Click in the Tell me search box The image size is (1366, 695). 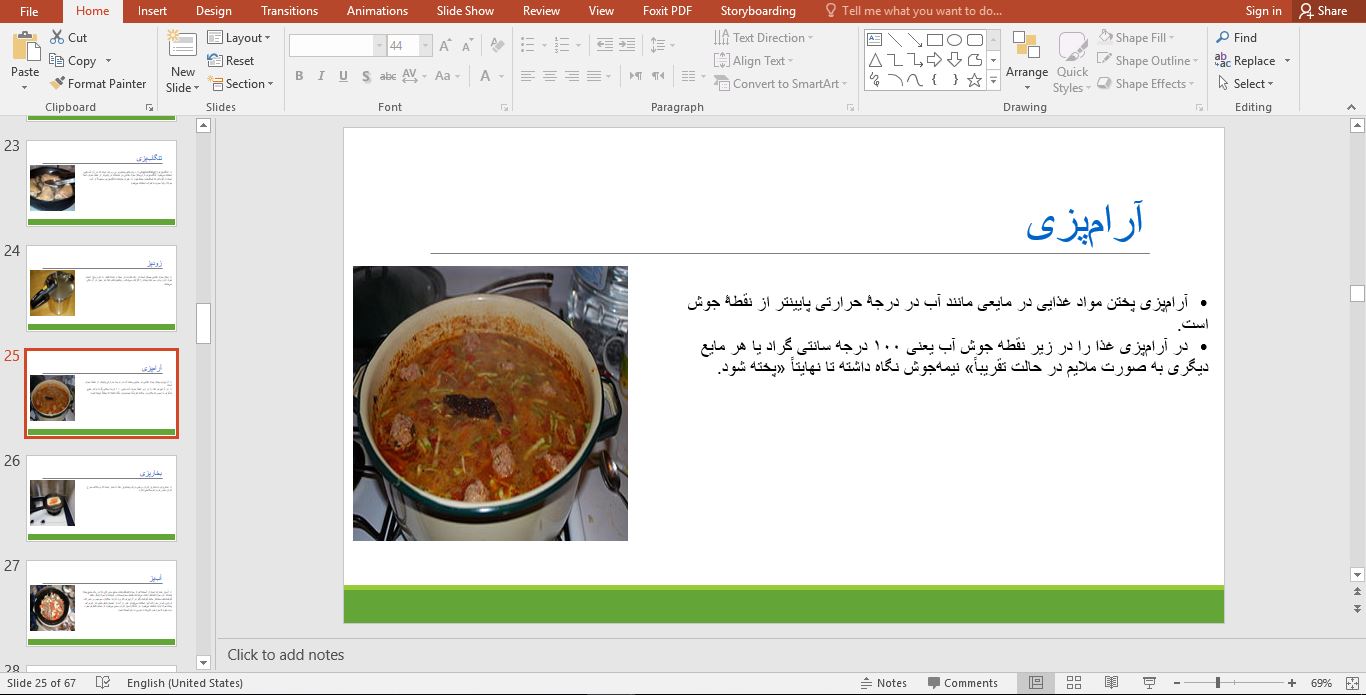tap(913, 11)
